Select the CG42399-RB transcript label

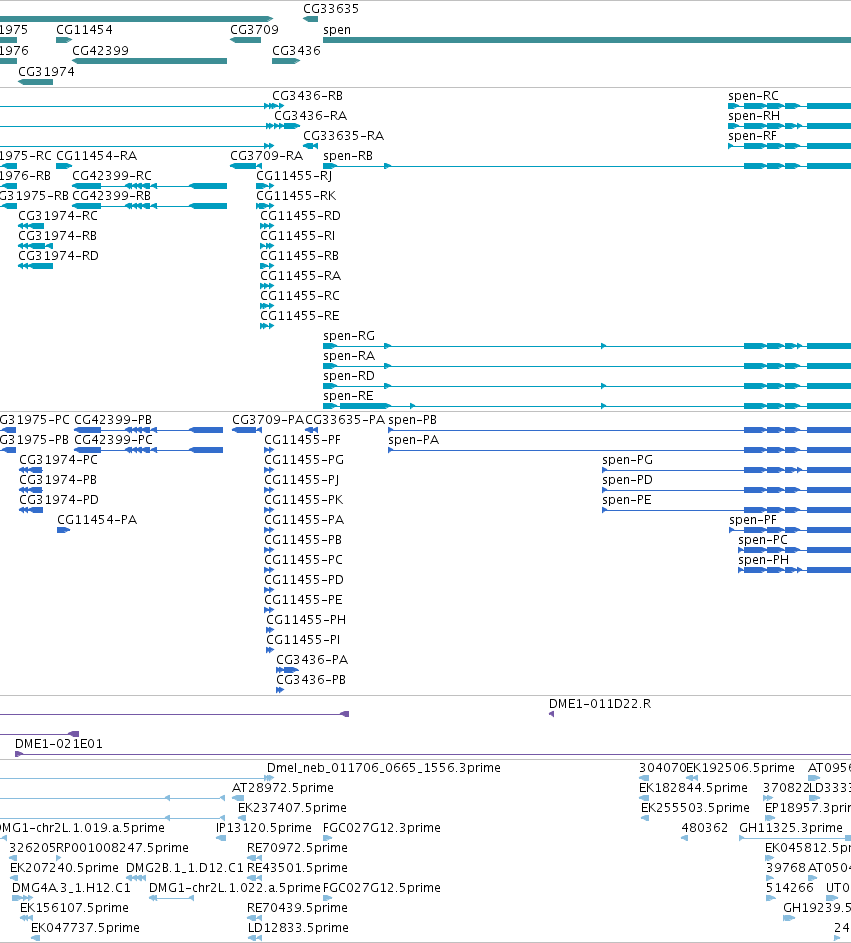click(x=111, y=196)
